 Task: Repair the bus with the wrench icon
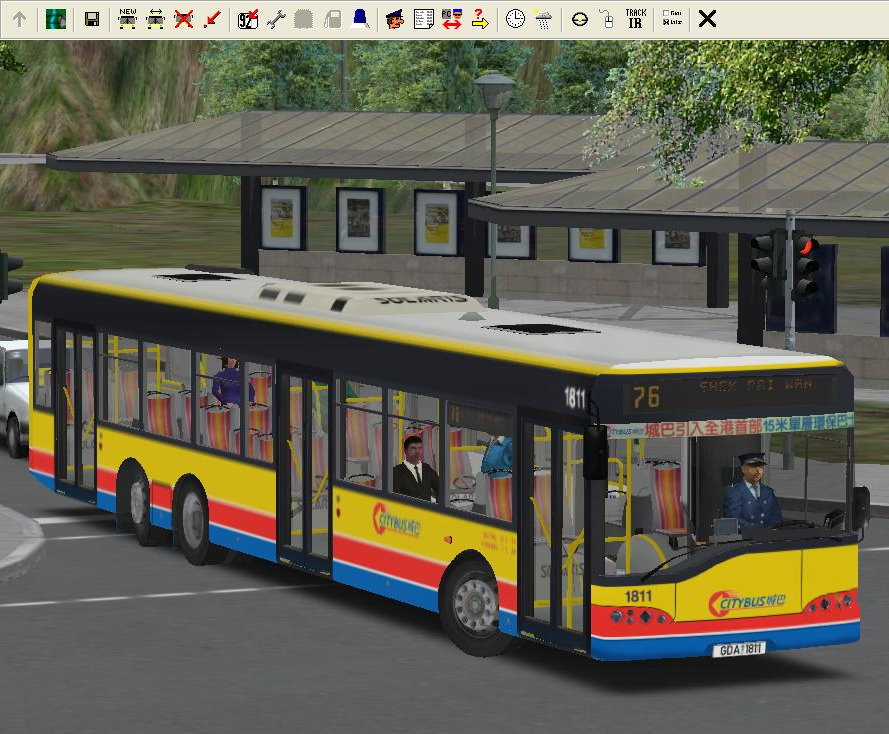276,19
